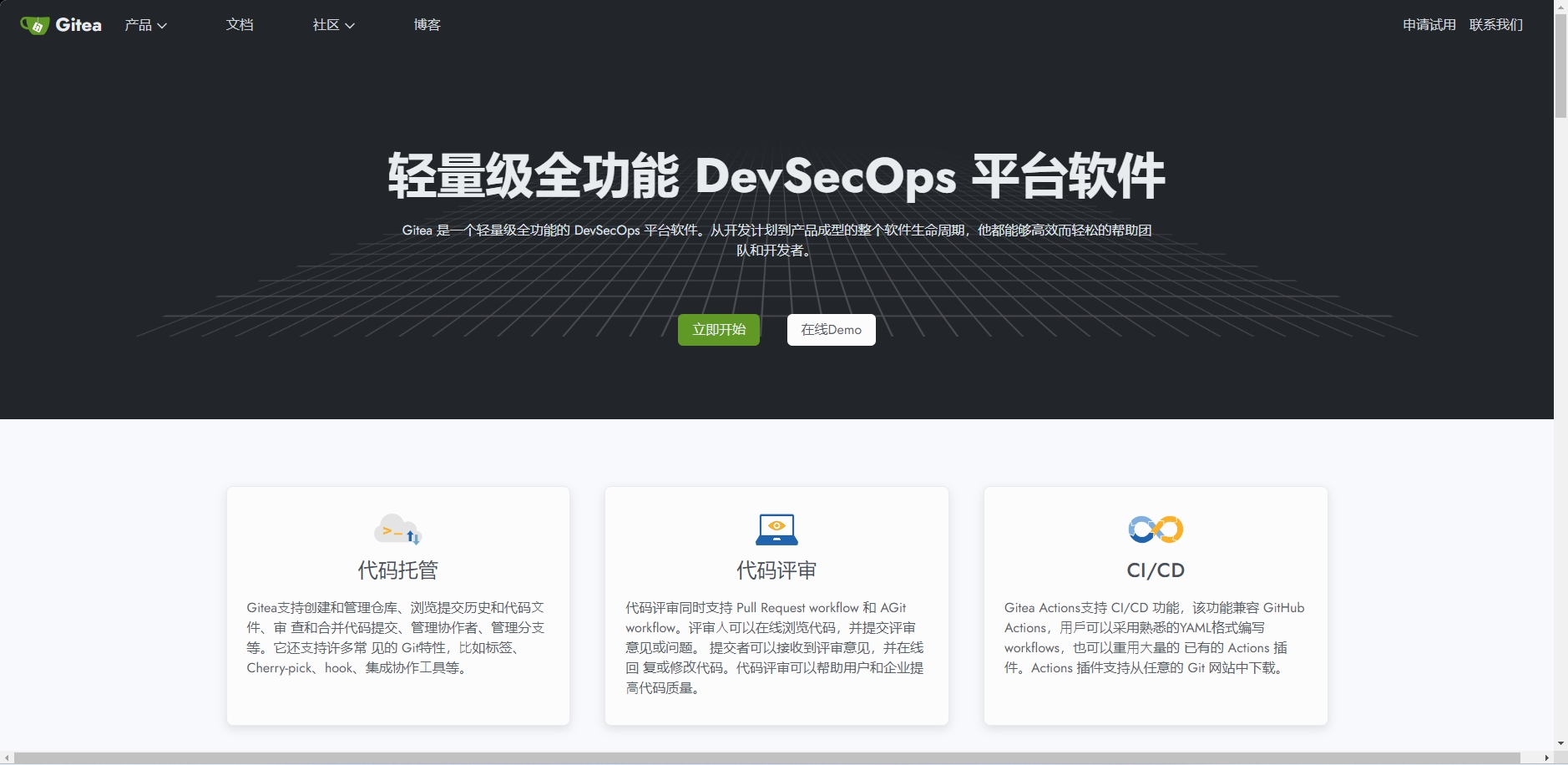Open the 博客 navigation link

coord(427,25)
